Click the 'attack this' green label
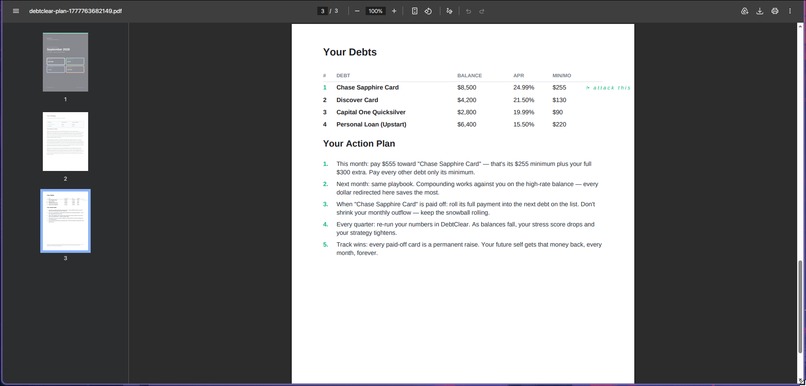This screenshot has height=386, width=806. [608, 88]
